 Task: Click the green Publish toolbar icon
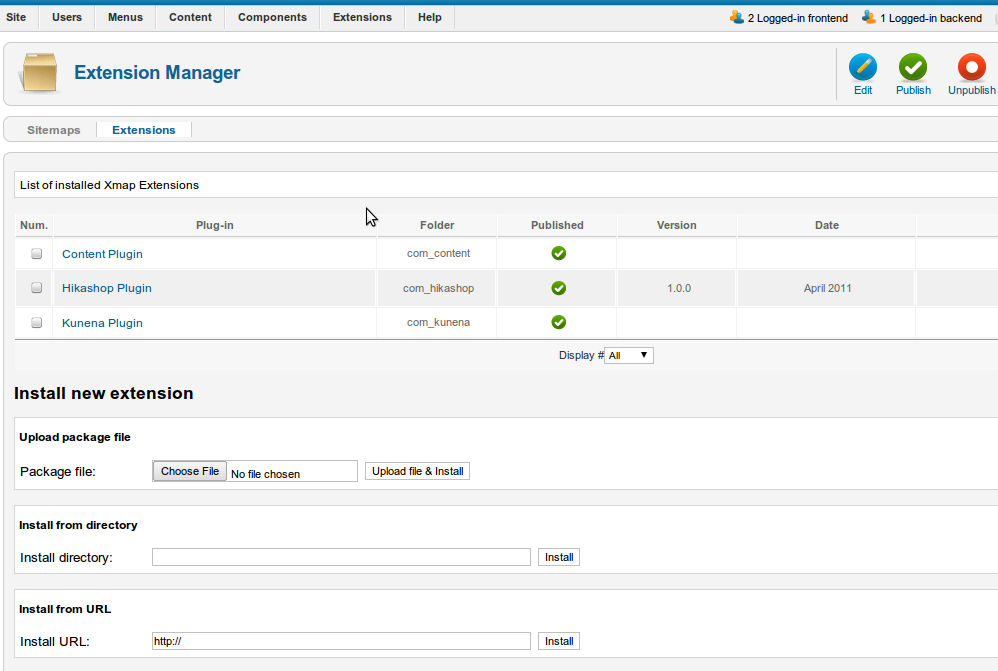coord(912,68)
